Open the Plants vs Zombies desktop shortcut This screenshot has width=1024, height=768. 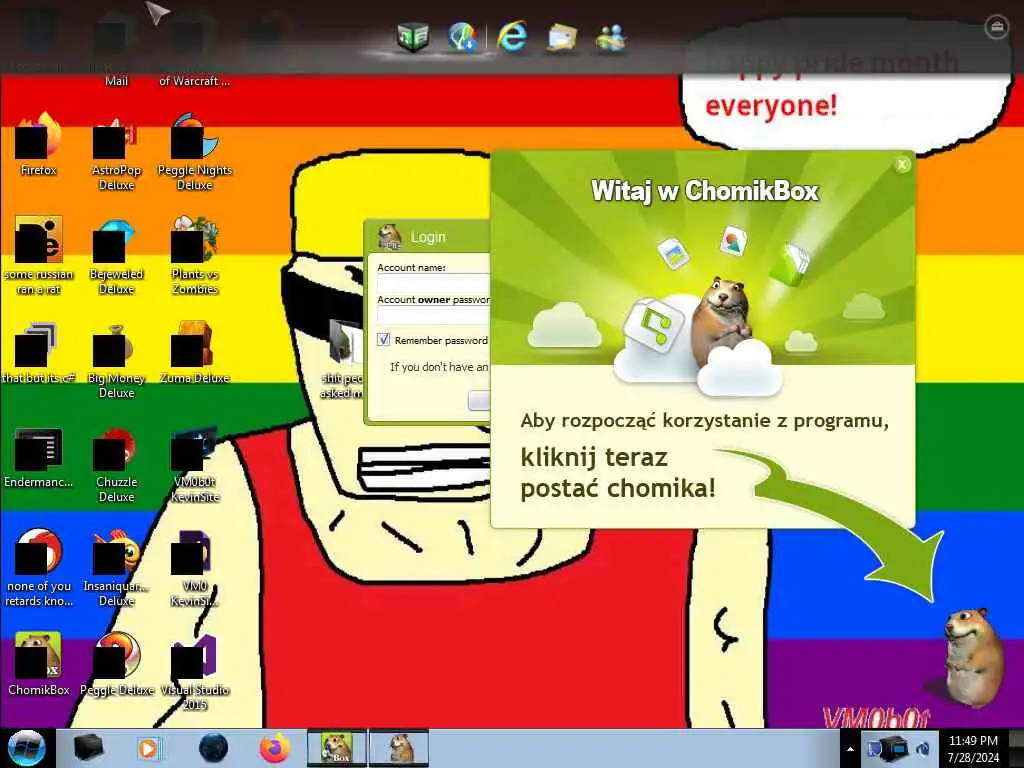195,256
